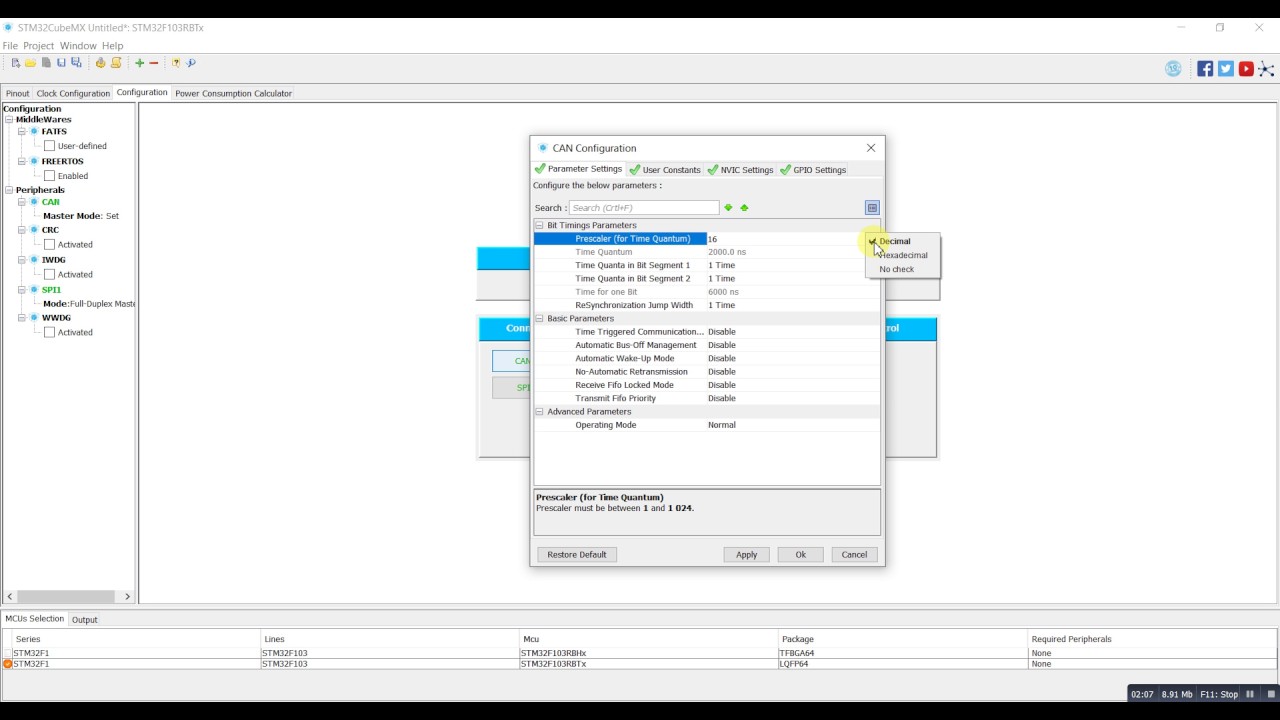Click the Cancel button
Image resolution: width=1280 pixels, height=720 pixels.
coord(854,554)
